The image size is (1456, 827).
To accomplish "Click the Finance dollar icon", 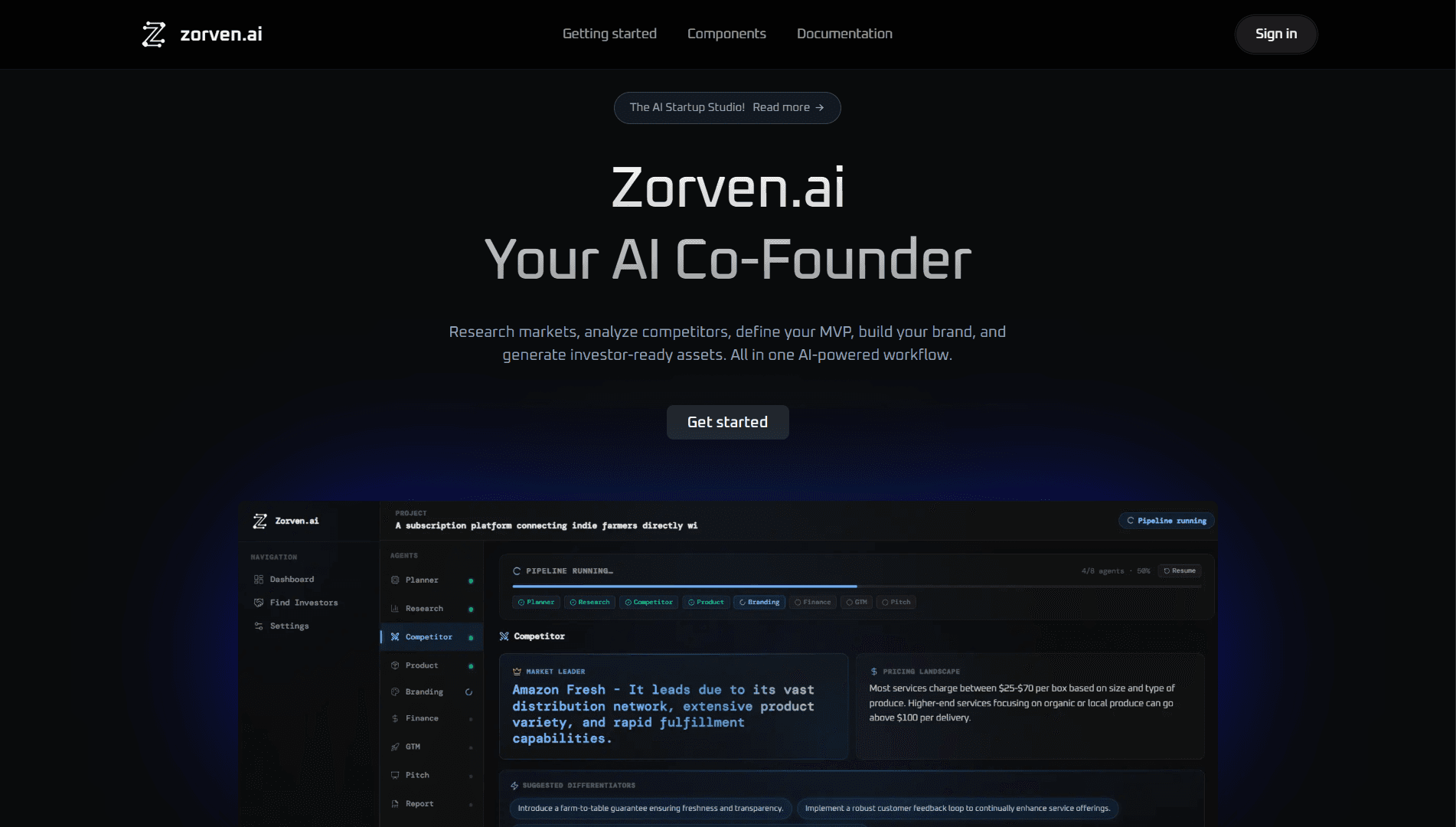I will point(395,718).
